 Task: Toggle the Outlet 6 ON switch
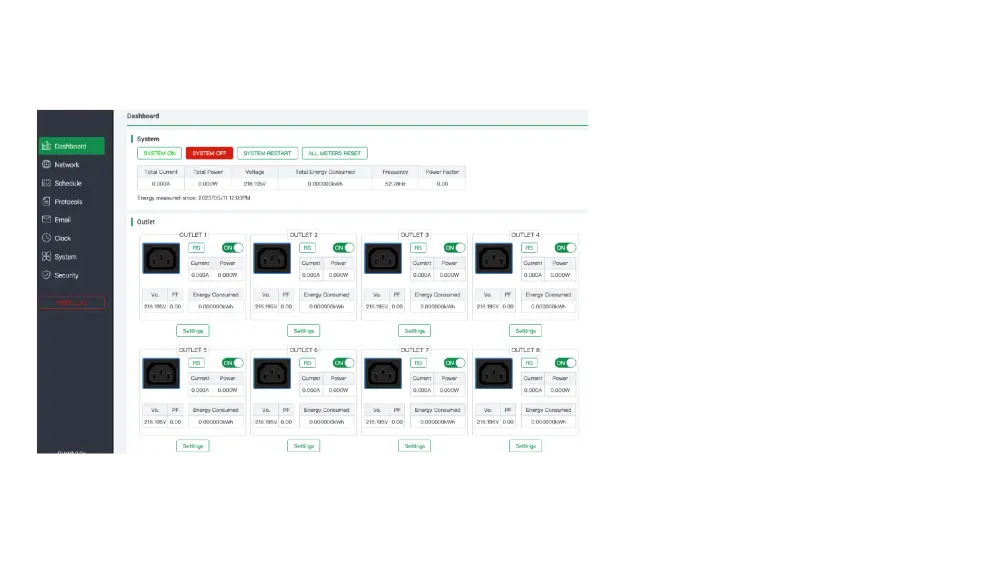click(344, 363)
